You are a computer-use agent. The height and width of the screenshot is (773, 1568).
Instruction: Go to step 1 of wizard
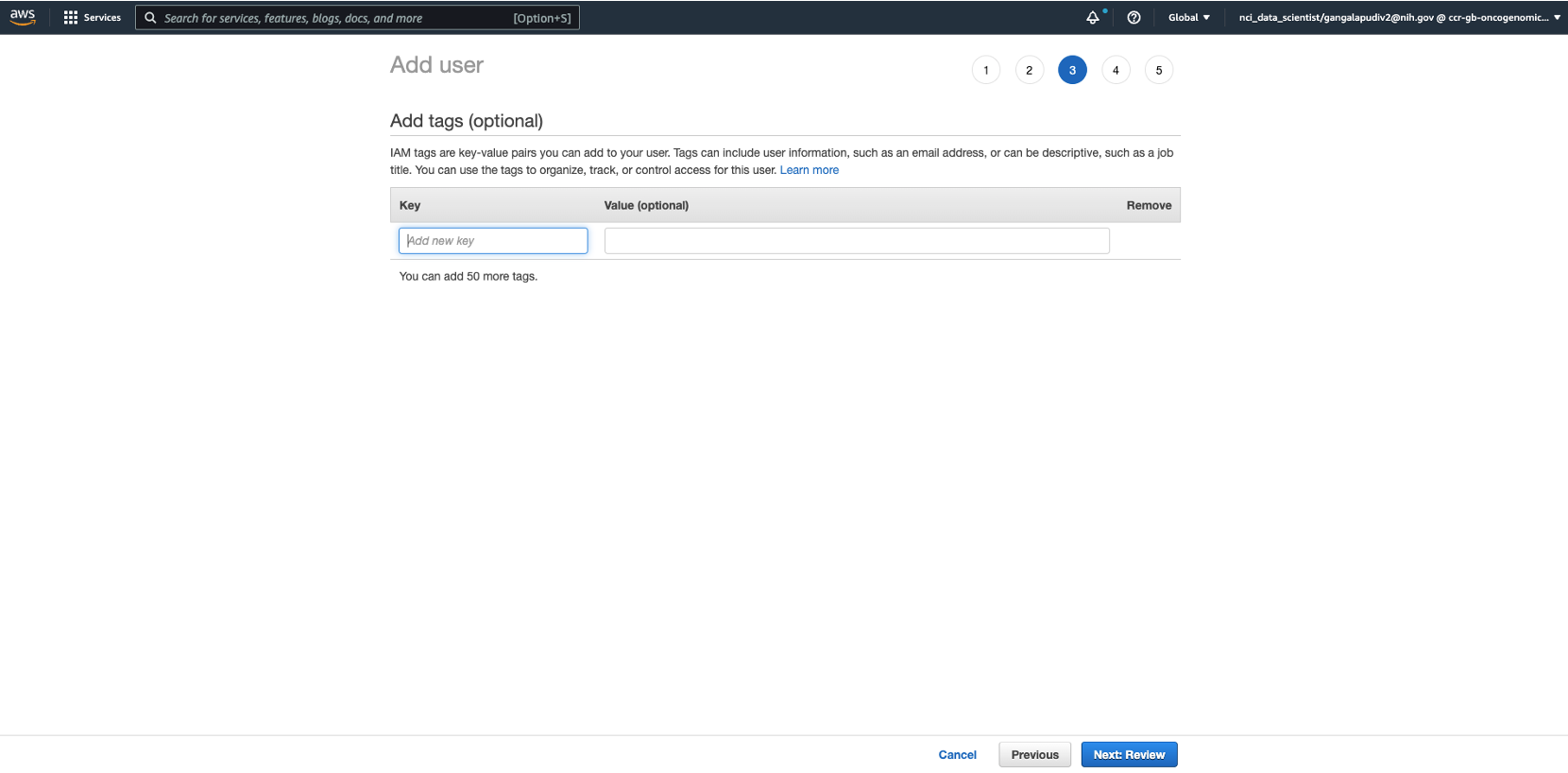click(x=986, y=70)
